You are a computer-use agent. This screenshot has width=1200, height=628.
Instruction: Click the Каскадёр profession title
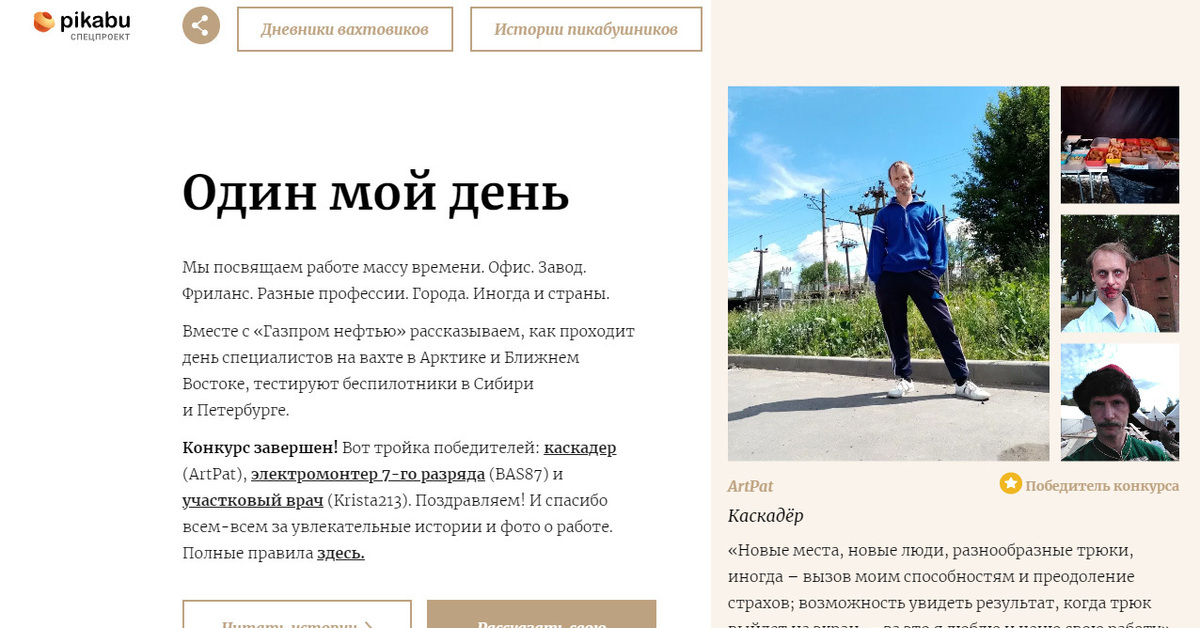point(766,516)
